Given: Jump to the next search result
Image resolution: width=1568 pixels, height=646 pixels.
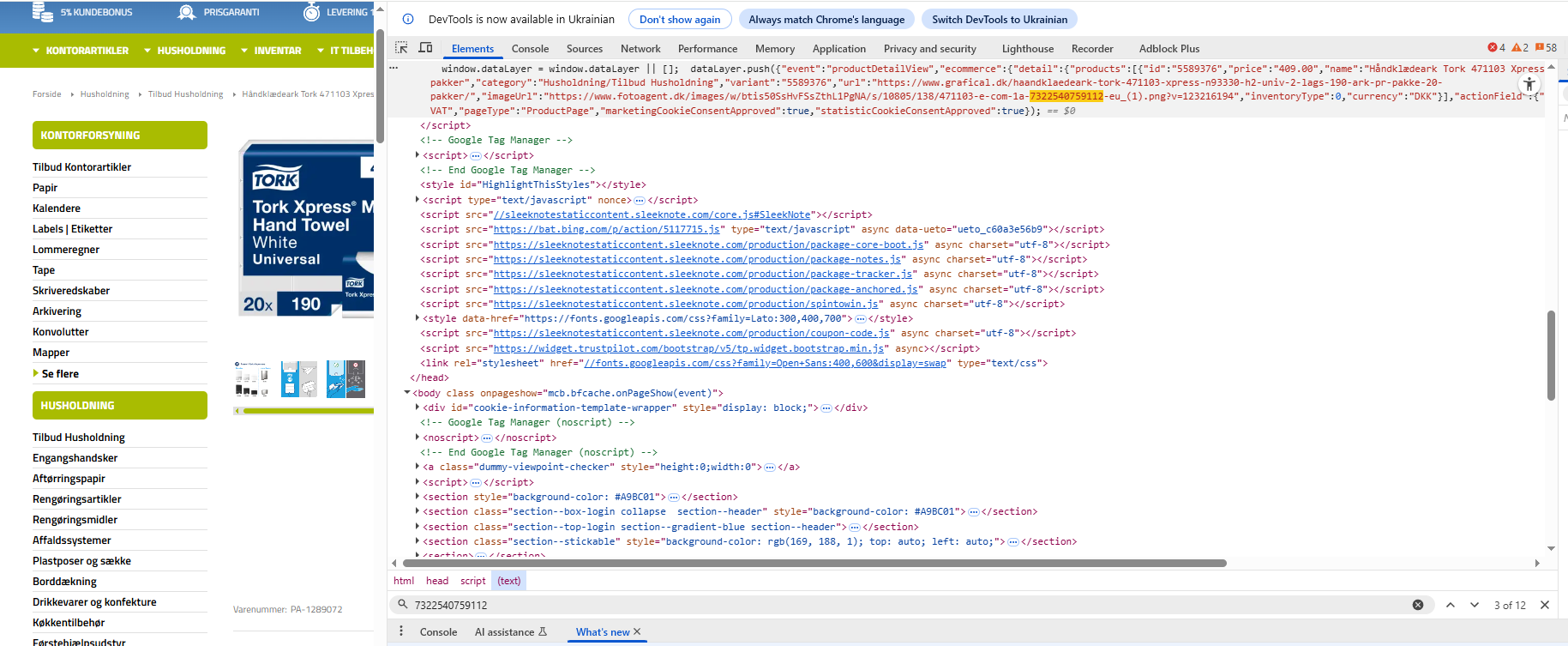Looking at the screenshot, I should point(1475,605).
